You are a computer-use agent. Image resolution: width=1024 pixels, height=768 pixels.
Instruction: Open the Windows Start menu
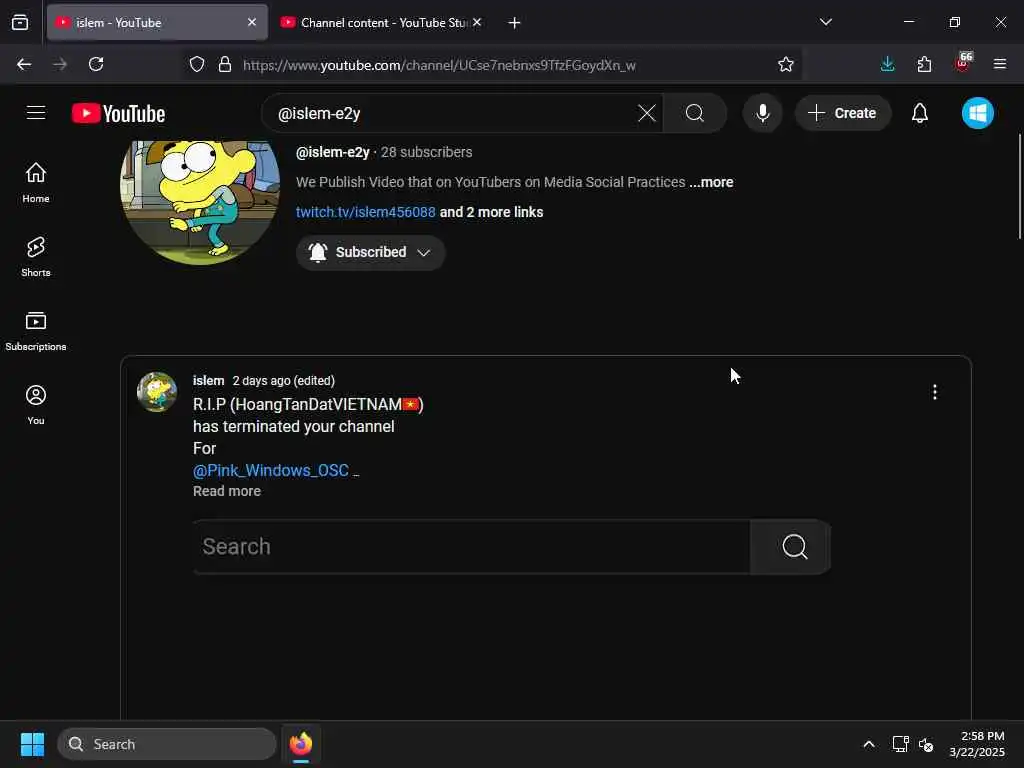coord(32,744)
